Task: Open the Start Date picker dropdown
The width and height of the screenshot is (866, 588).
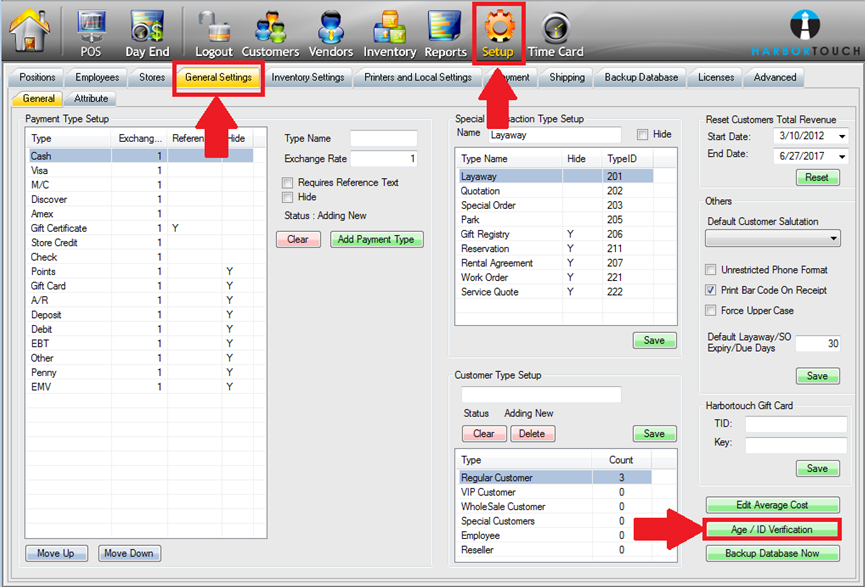Action: pos(842,136)
